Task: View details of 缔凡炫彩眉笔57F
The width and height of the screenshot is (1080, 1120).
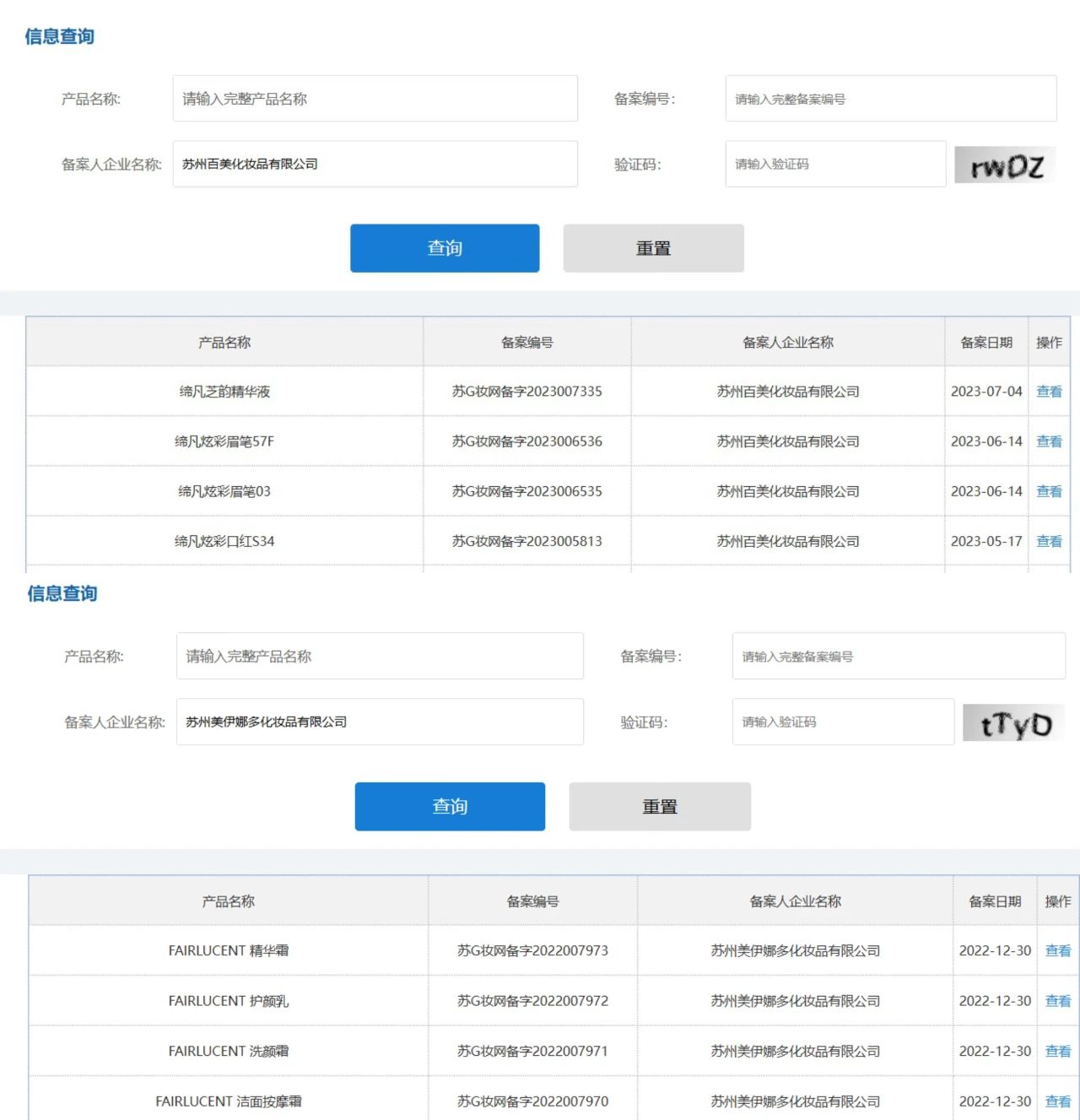Action: click(x=1049, y=441)
